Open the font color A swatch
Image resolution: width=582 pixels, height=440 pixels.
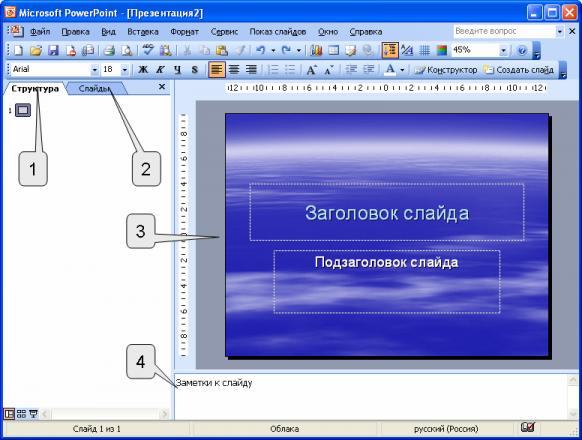point(390,69)
